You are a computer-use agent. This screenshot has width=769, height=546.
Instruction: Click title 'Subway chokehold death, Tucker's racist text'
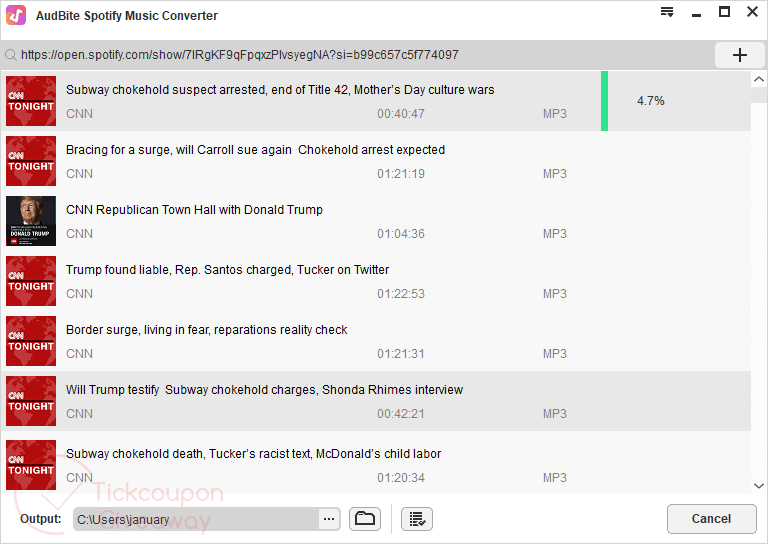pyautogui.click(x=254, y=454)
